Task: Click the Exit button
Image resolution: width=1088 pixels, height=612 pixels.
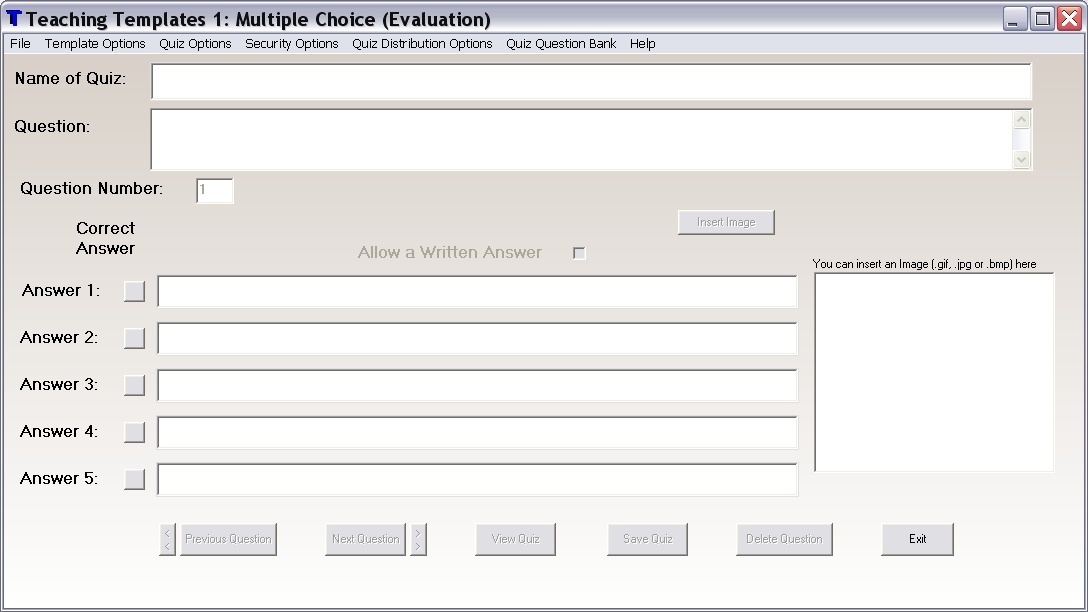Action: 917,539
